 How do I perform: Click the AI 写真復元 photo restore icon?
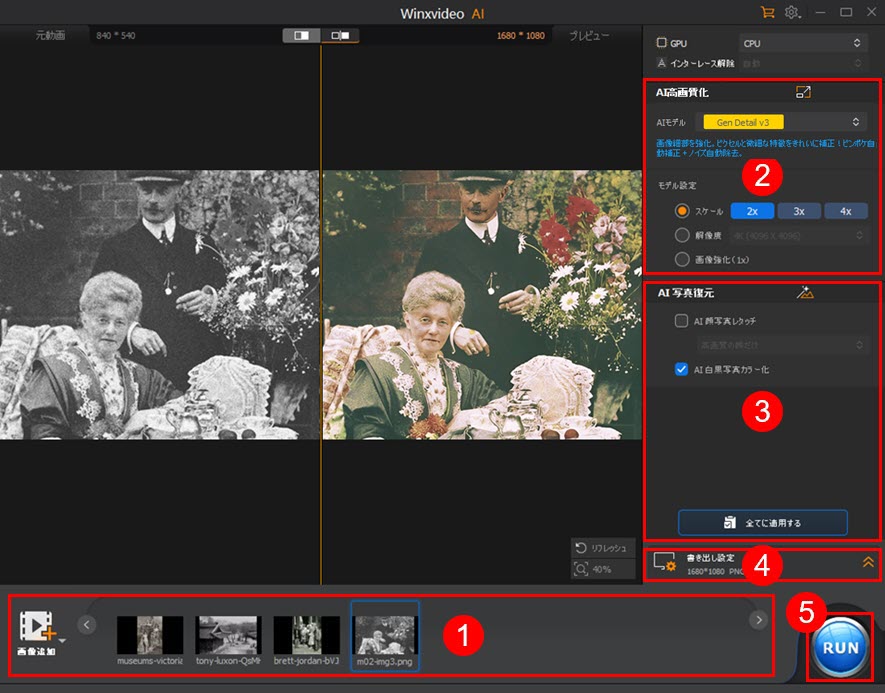click(805, 292)
